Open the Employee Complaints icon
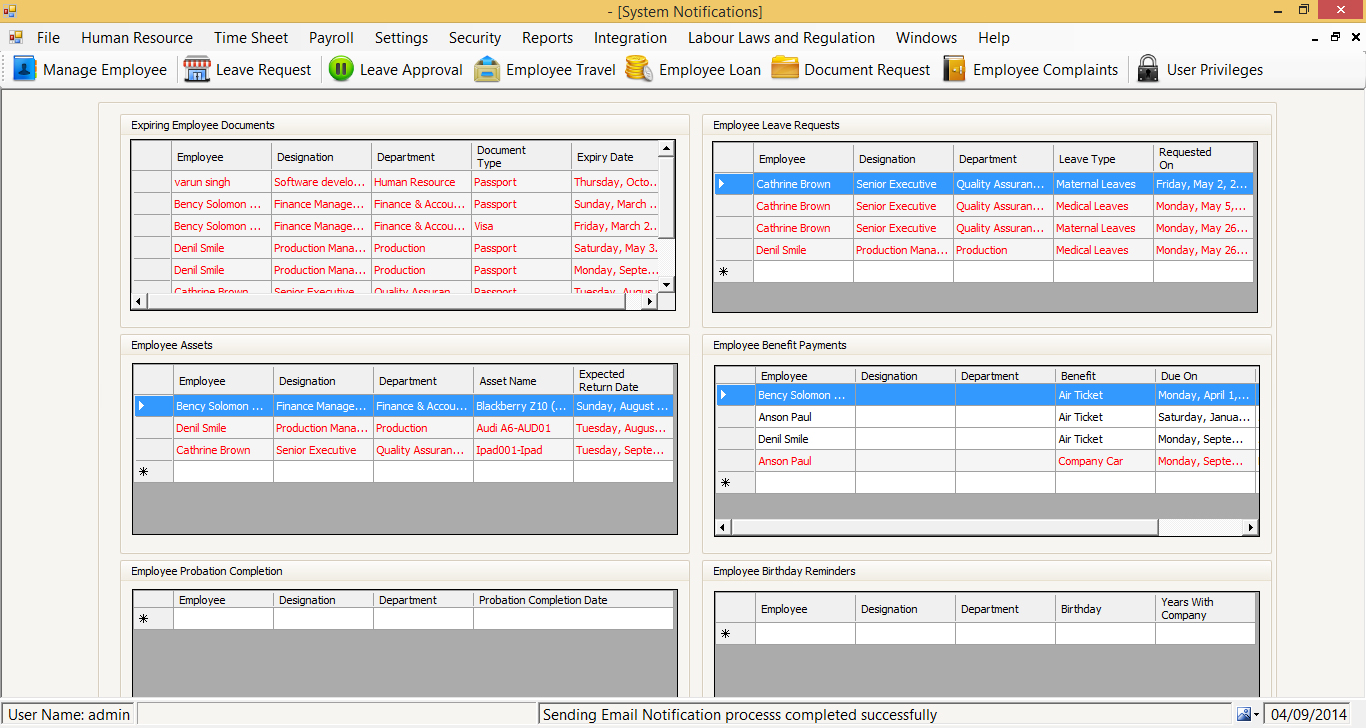 click(x=954, y=69)
